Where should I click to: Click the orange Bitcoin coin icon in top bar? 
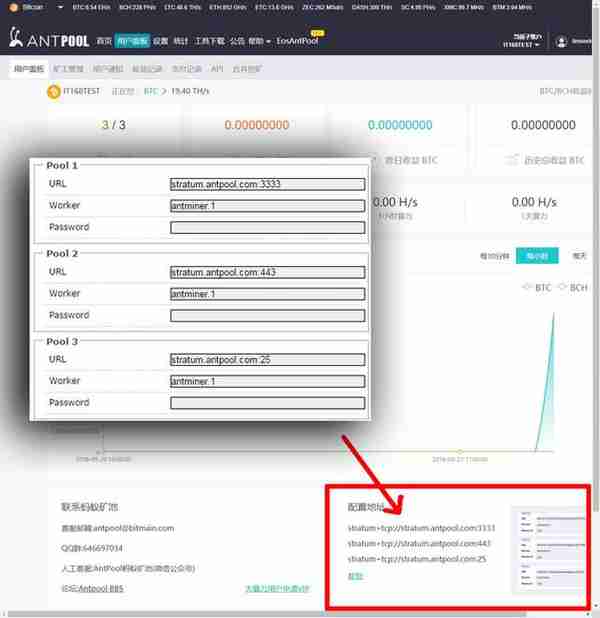tap(13, 7)
